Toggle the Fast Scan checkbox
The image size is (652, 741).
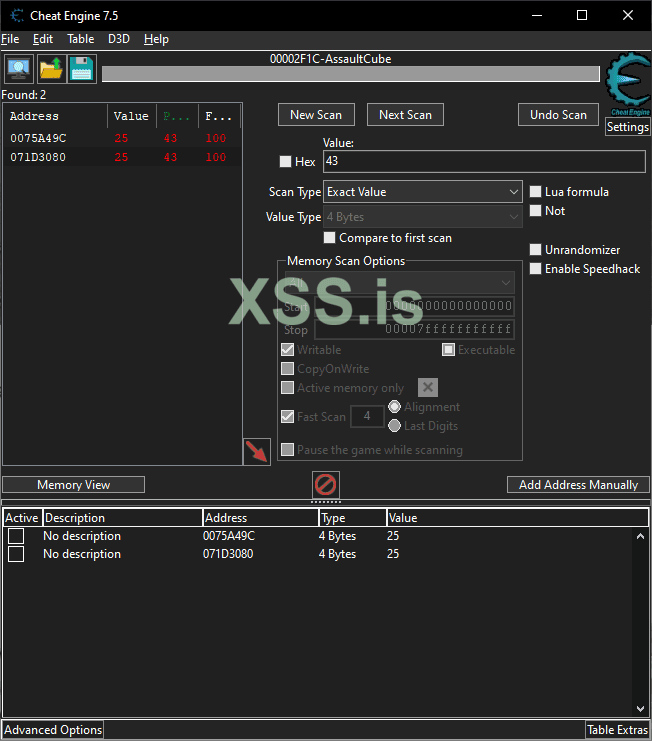287,416
